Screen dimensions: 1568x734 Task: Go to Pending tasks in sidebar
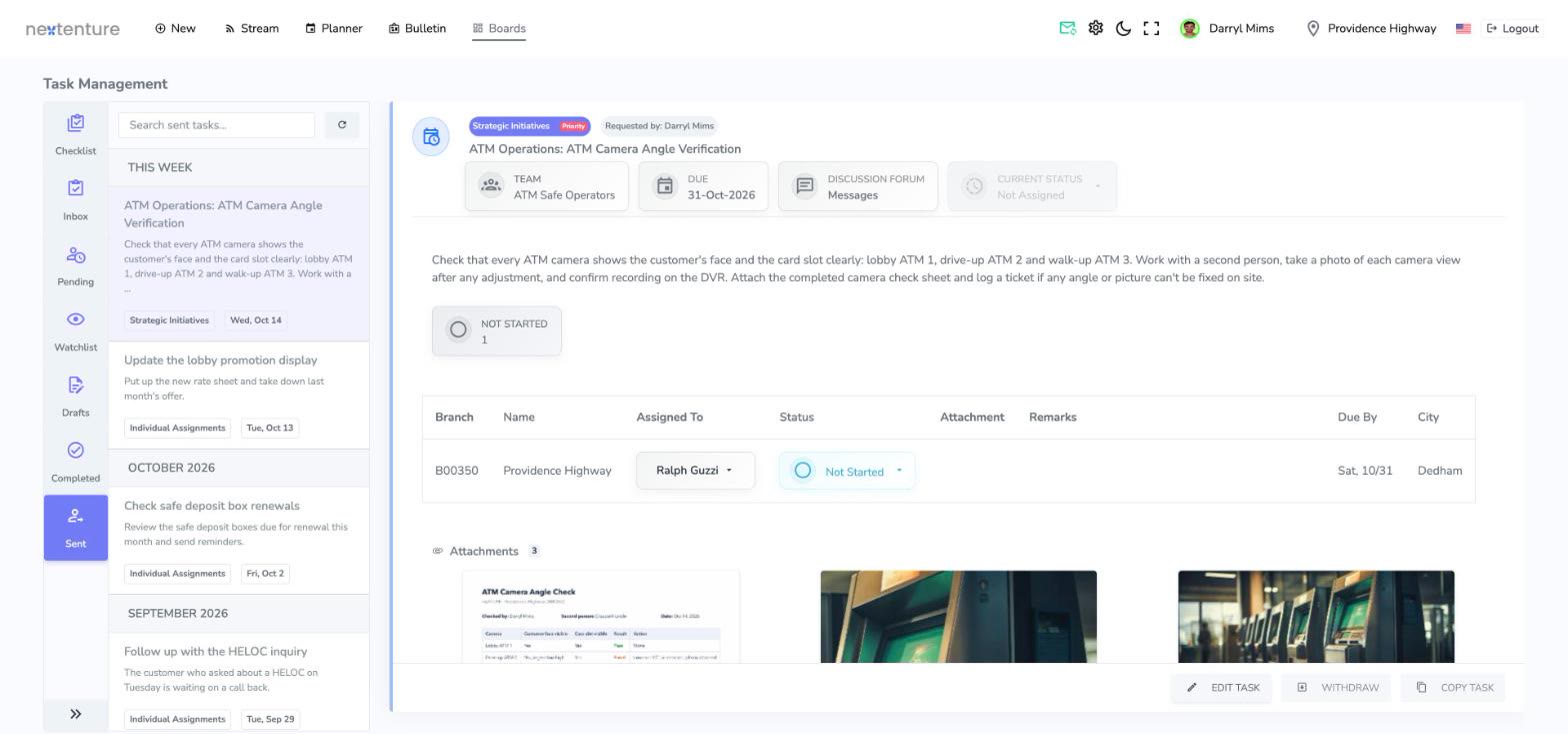[x=76, y=266]
